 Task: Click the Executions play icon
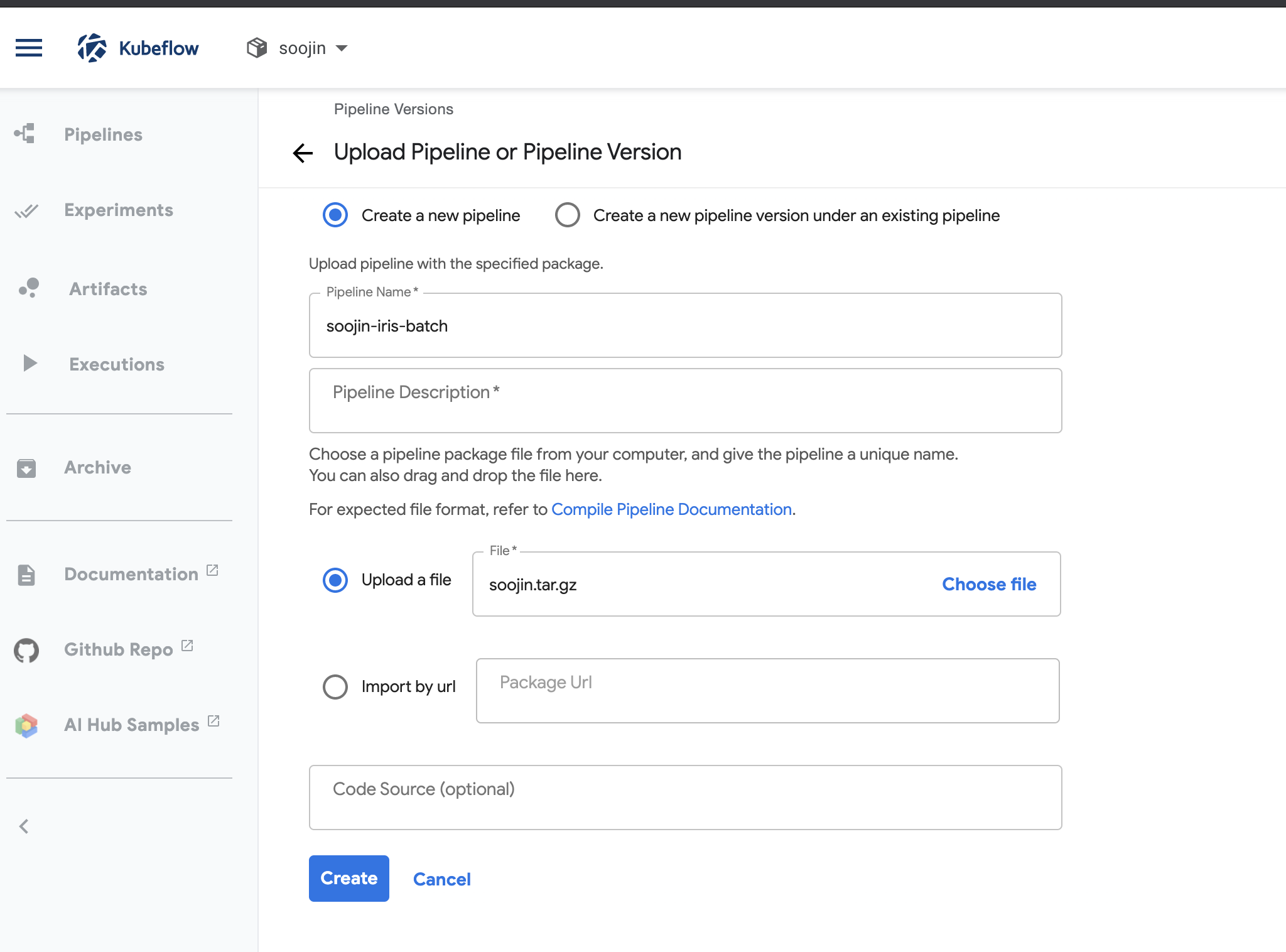coord(30,364)
